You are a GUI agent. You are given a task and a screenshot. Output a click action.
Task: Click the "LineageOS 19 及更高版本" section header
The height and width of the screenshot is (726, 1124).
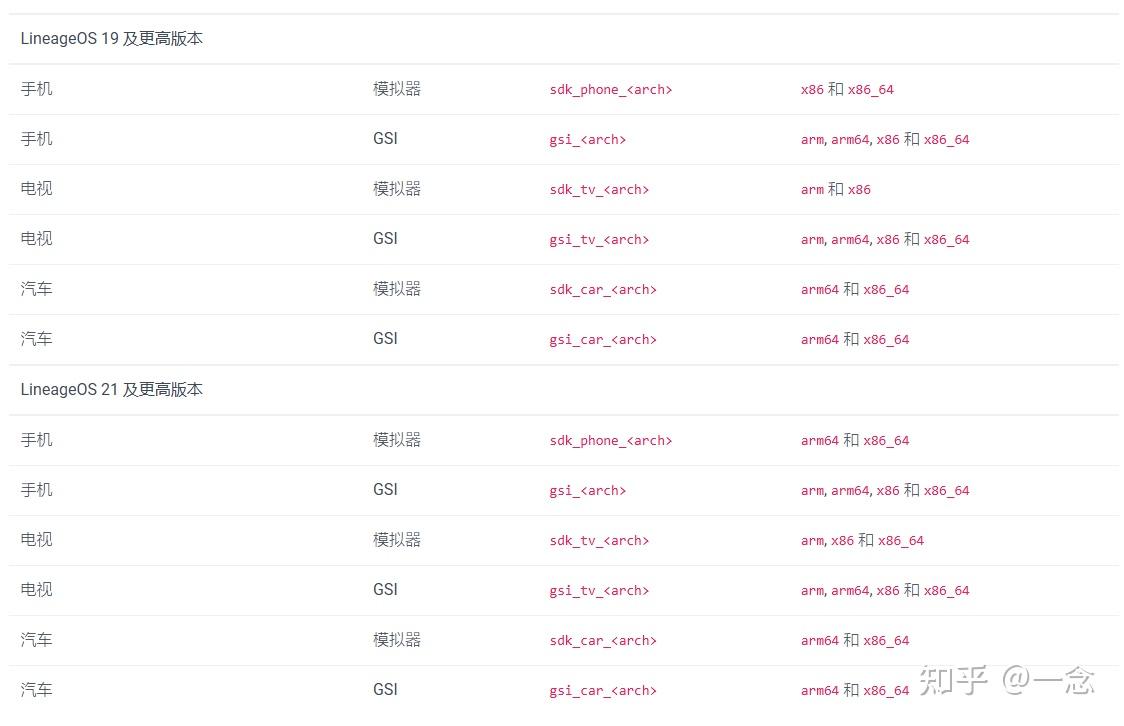coord(112,39)
